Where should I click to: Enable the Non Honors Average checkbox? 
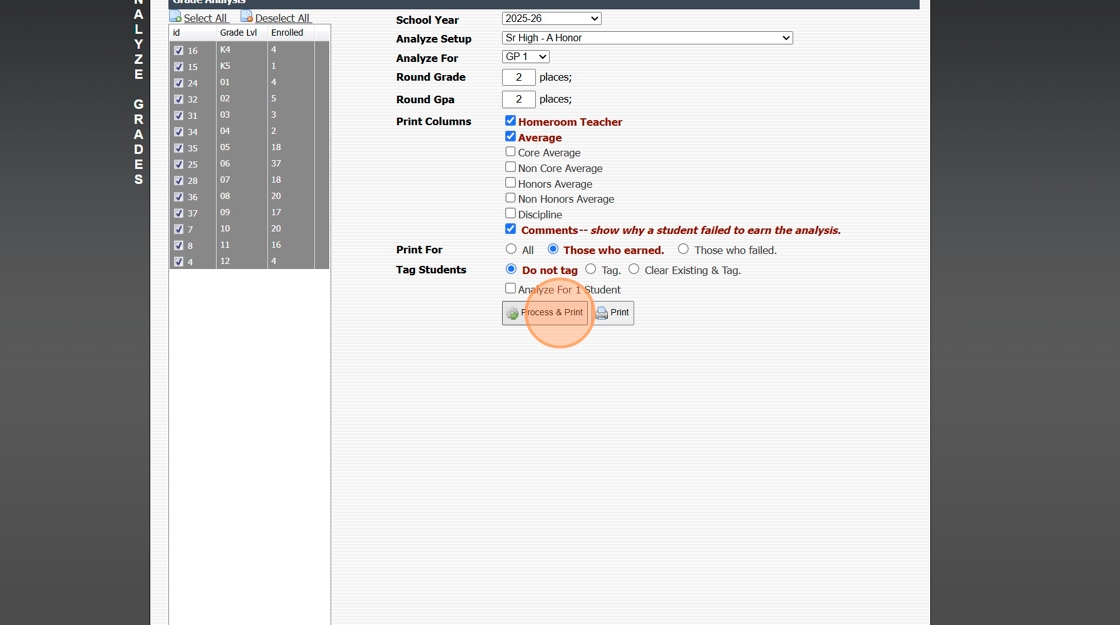click(x=510, y=198)
